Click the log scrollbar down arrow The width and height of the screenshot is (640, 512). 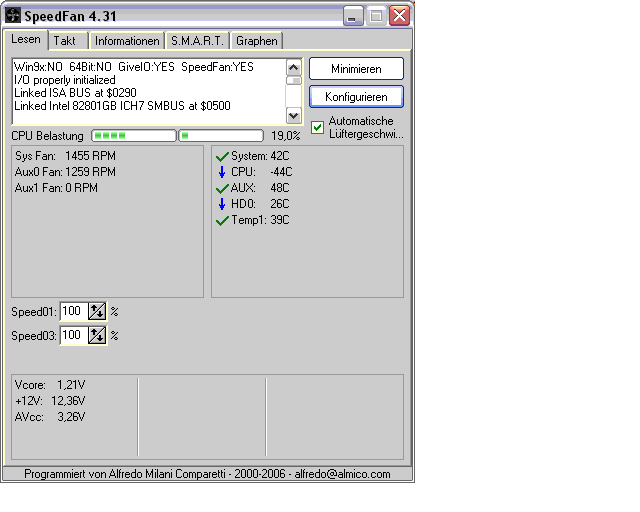[x=294, y=116]
